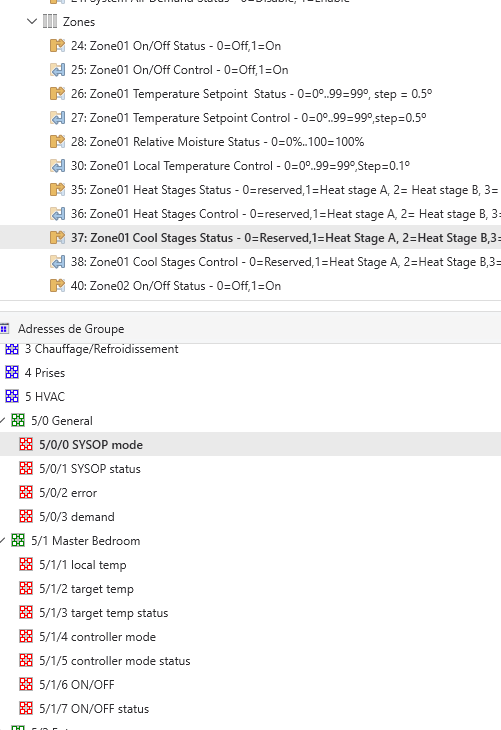Click the input icon of object 25 Zone01 On/Off Control
Viewport: 501px width, 730px height.
[x=57, y=70]
